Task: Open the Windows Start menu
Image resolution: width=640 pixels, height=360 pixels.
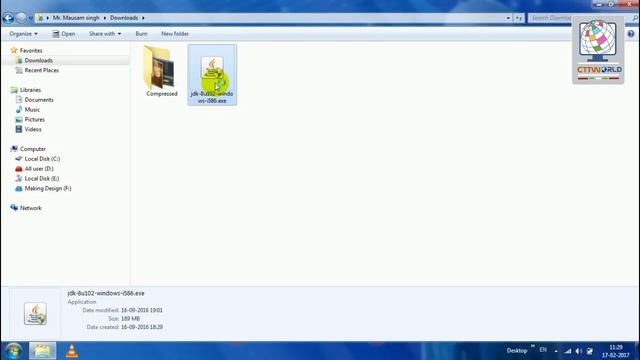Action: [13, 351]
